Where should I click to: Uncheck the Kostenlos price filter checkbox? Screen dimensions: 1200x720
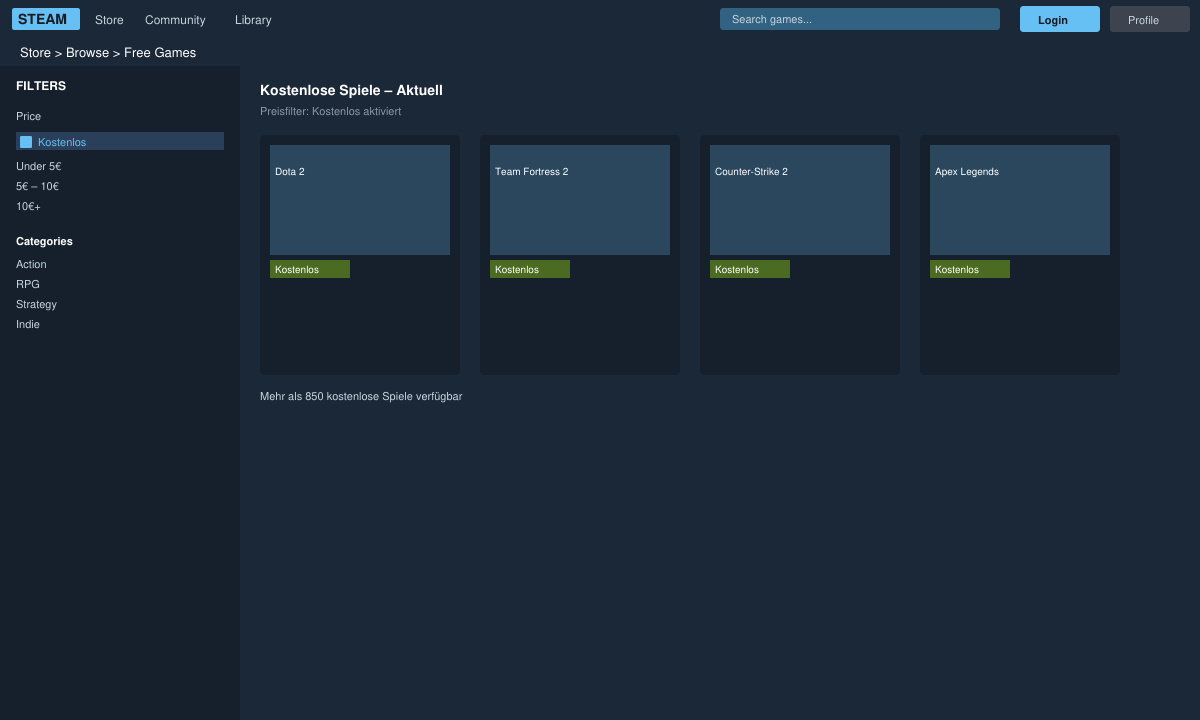(26, 142)
